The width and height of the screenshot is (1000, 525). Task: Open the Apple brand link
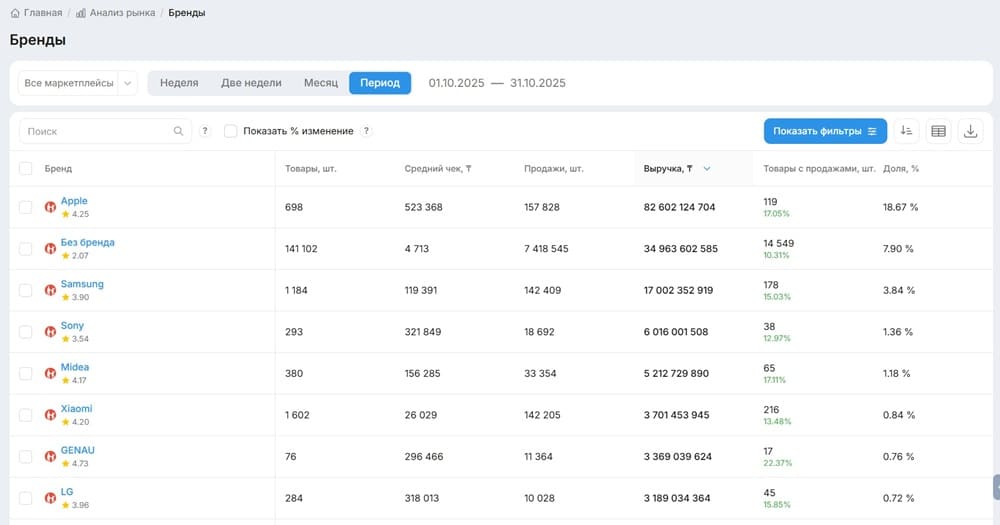pos(74,201)
